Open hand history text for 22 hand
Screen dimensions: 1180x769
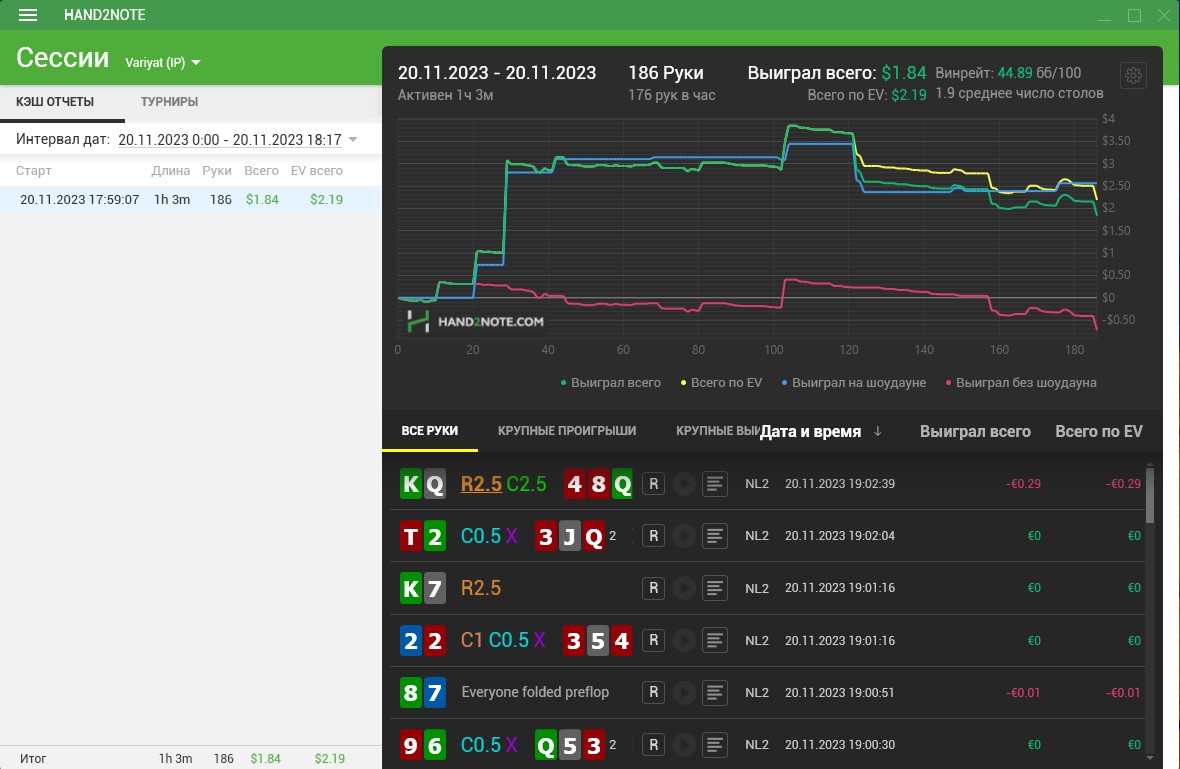[715, 640]
